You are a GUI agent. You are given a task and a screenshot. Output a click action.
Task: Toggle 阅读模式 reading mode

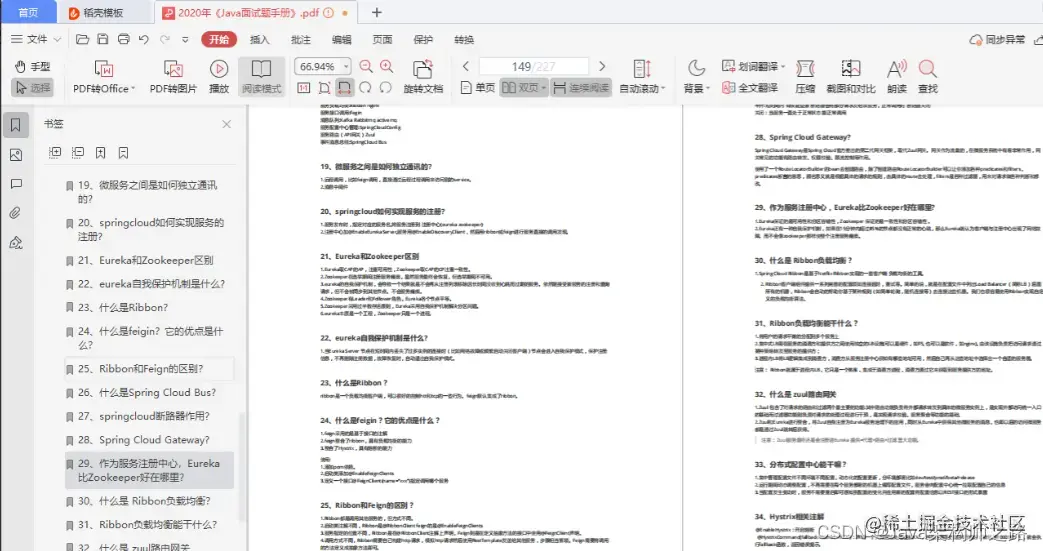(x=261, y=77)
